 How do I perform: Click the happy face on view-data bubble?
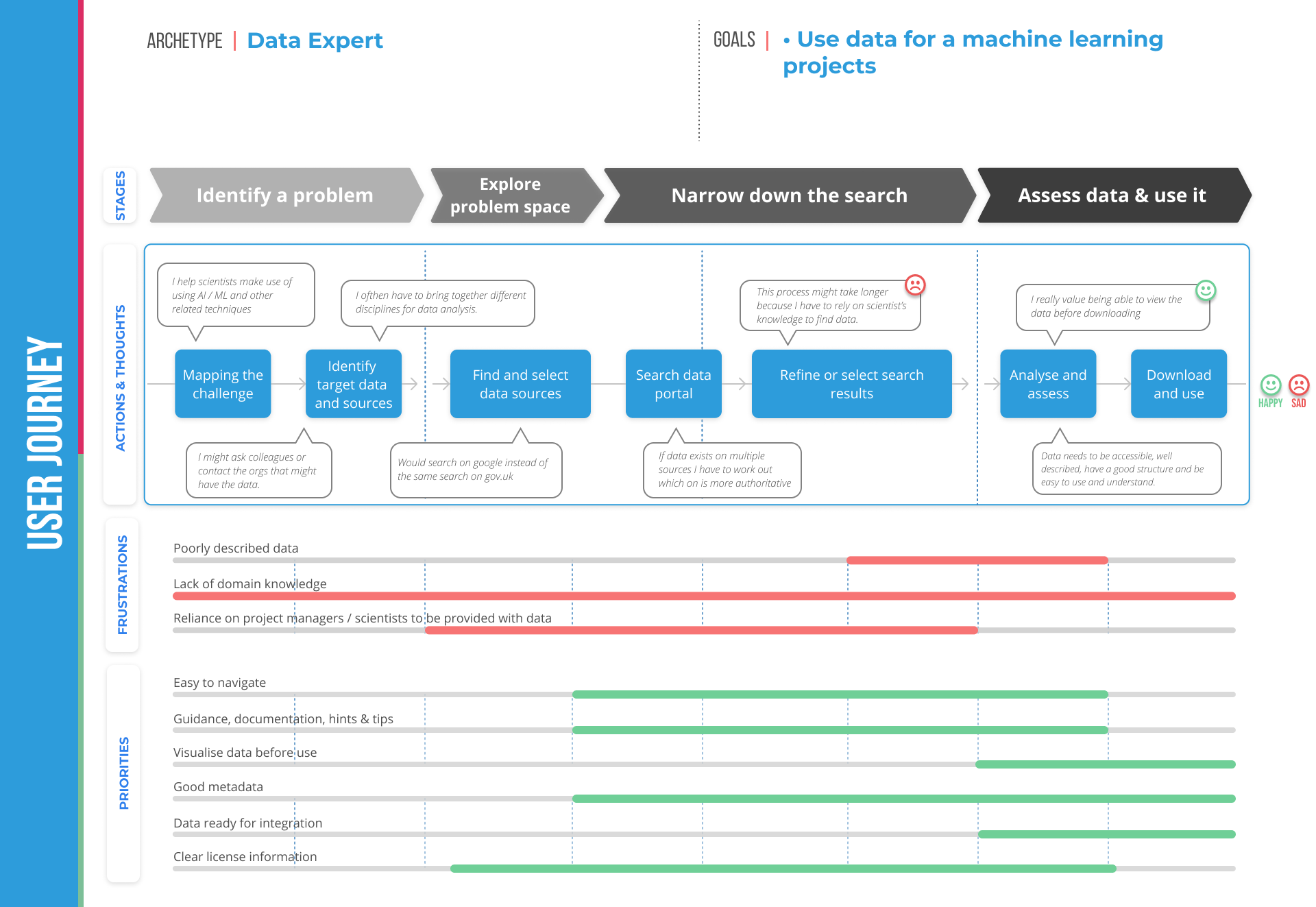[1206, 291]
